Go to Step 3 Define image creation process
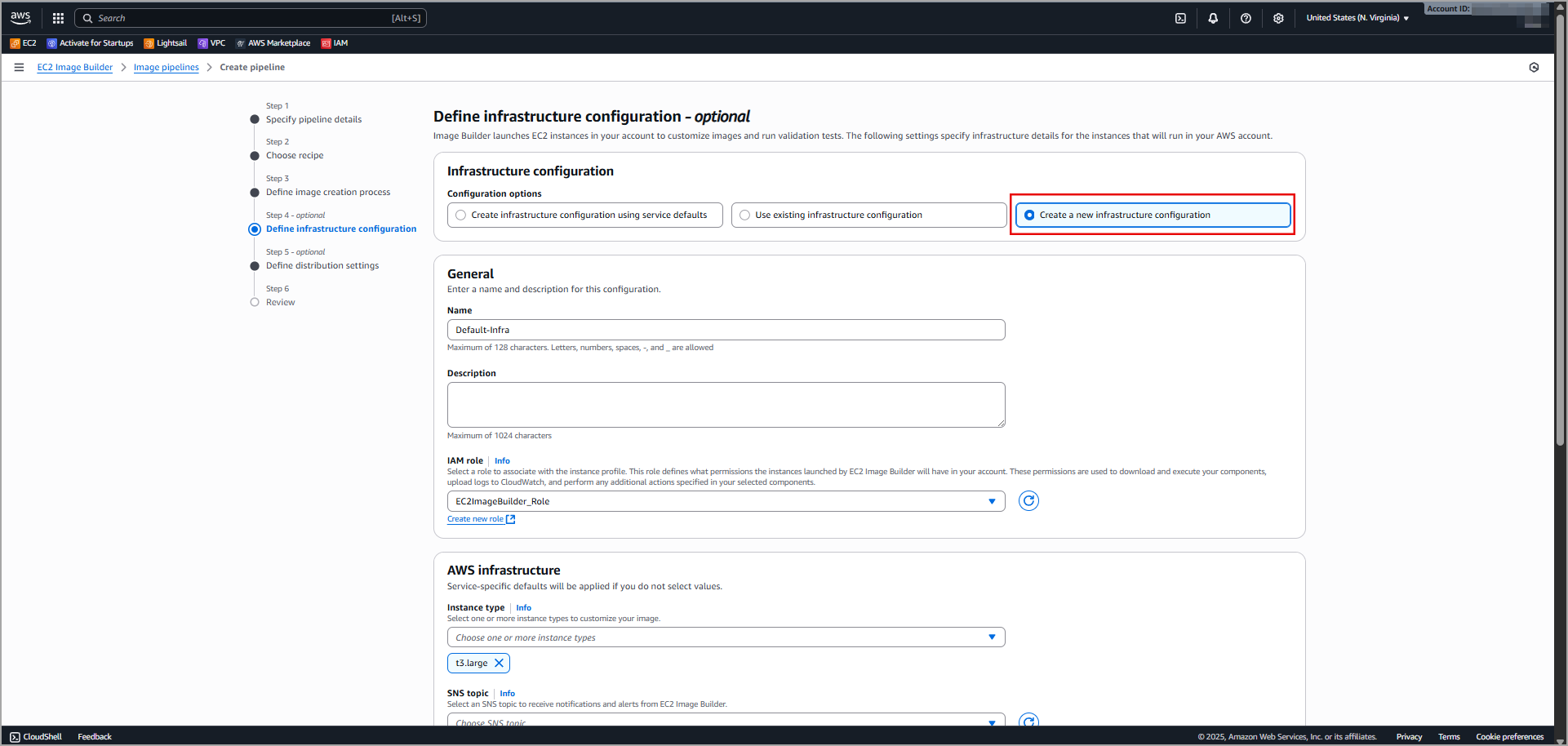The width and height of the screenshot is (1568, 746). click(328, 192)
